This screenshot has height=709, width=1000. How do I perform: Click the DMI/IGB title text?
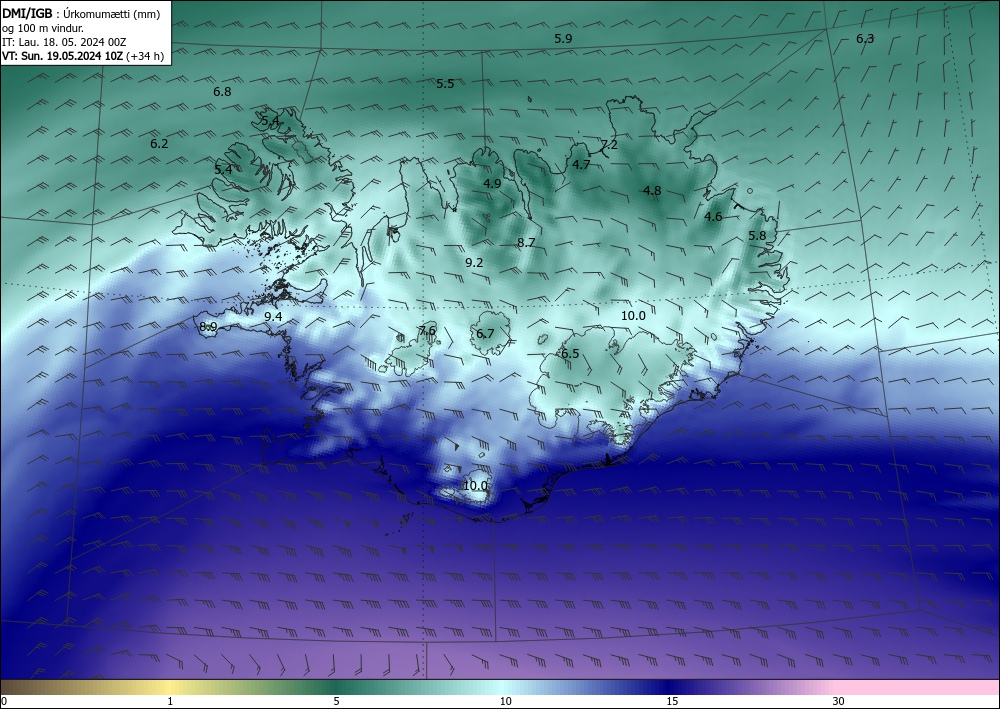[27, 14]
